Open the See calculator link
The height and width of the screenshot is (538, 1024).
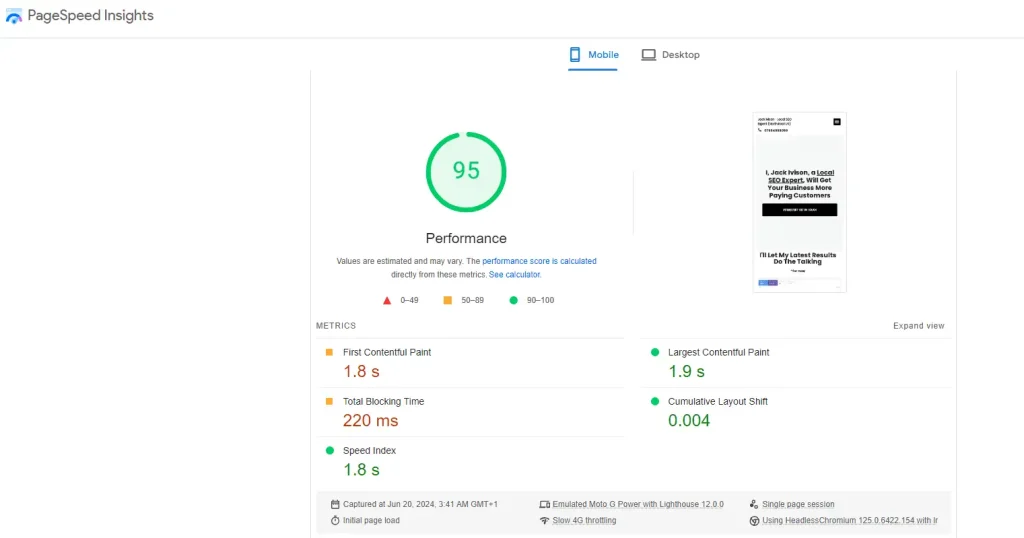click(515, 274)
